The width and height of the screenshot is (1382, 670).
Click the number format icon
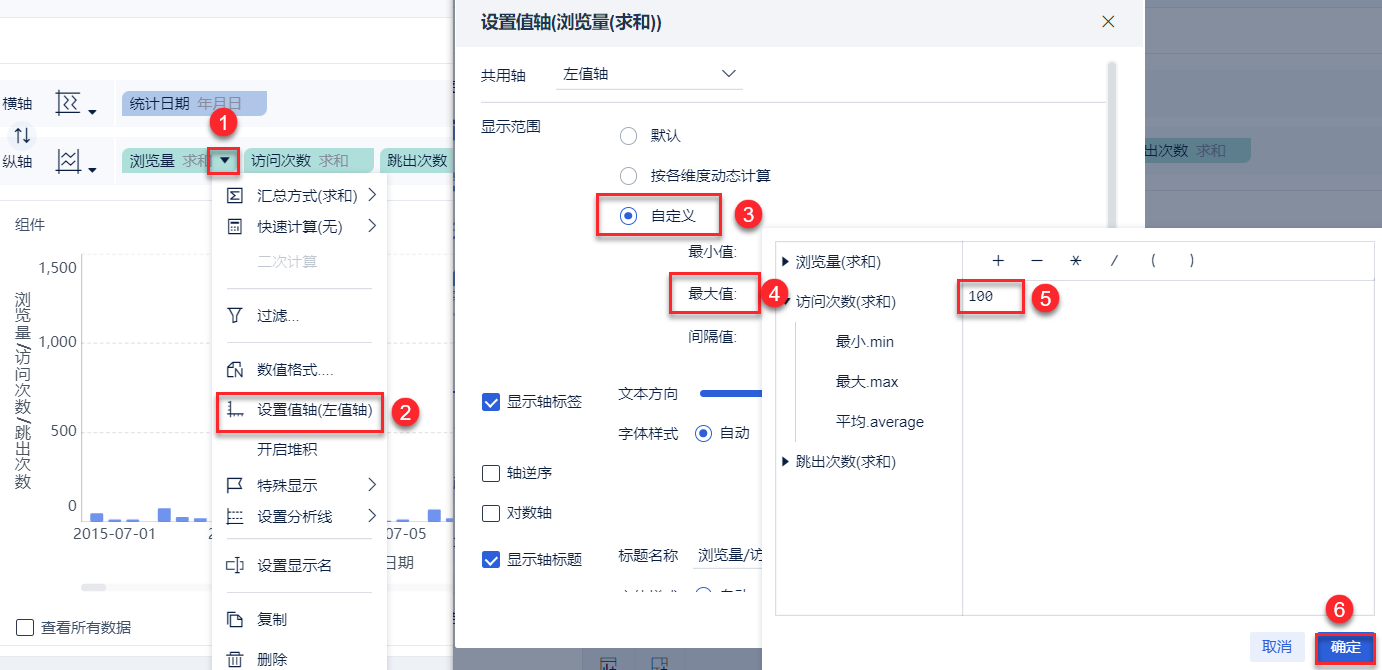pos(235,370)
